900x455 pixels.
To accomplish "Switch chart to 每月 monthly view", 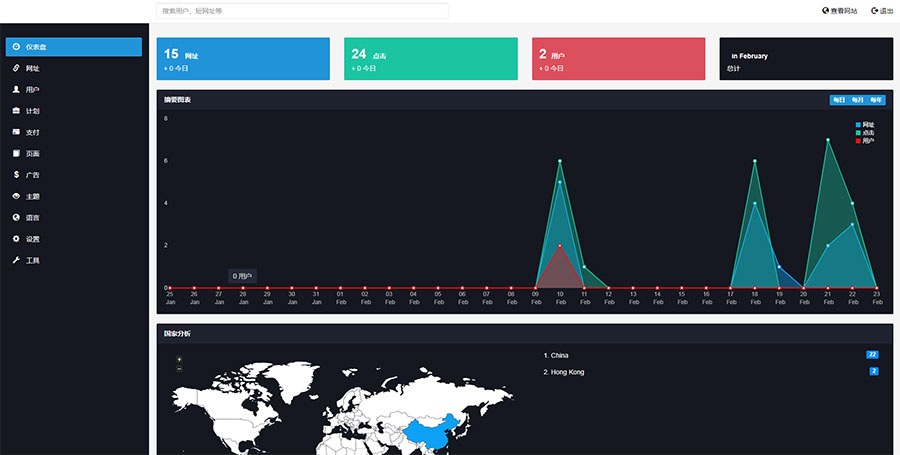I will pyautogui.click(x=857, y=100).
